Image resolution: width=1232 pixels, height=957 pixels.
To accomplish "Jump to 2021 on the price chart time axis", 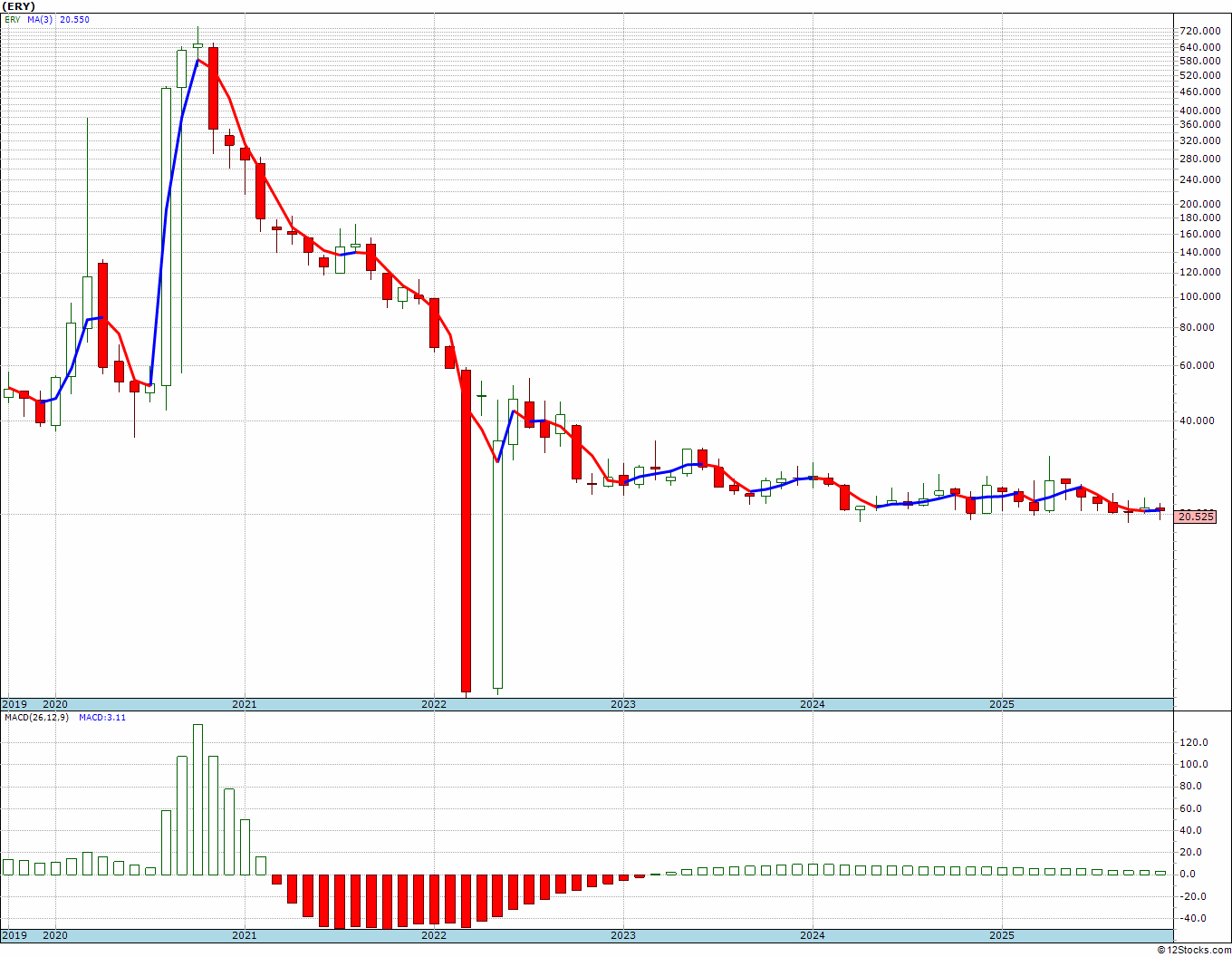I will tap(245, 704).
